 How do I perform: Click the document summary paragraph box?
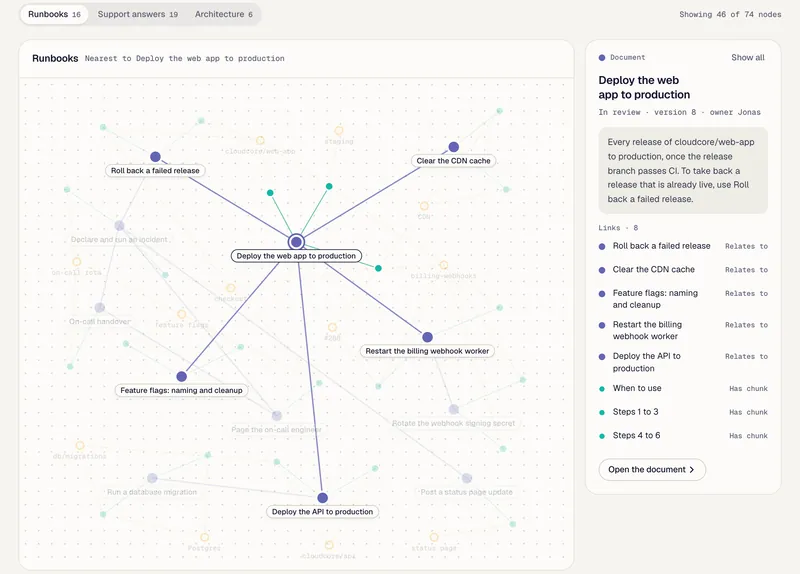(x=683, y=170)
